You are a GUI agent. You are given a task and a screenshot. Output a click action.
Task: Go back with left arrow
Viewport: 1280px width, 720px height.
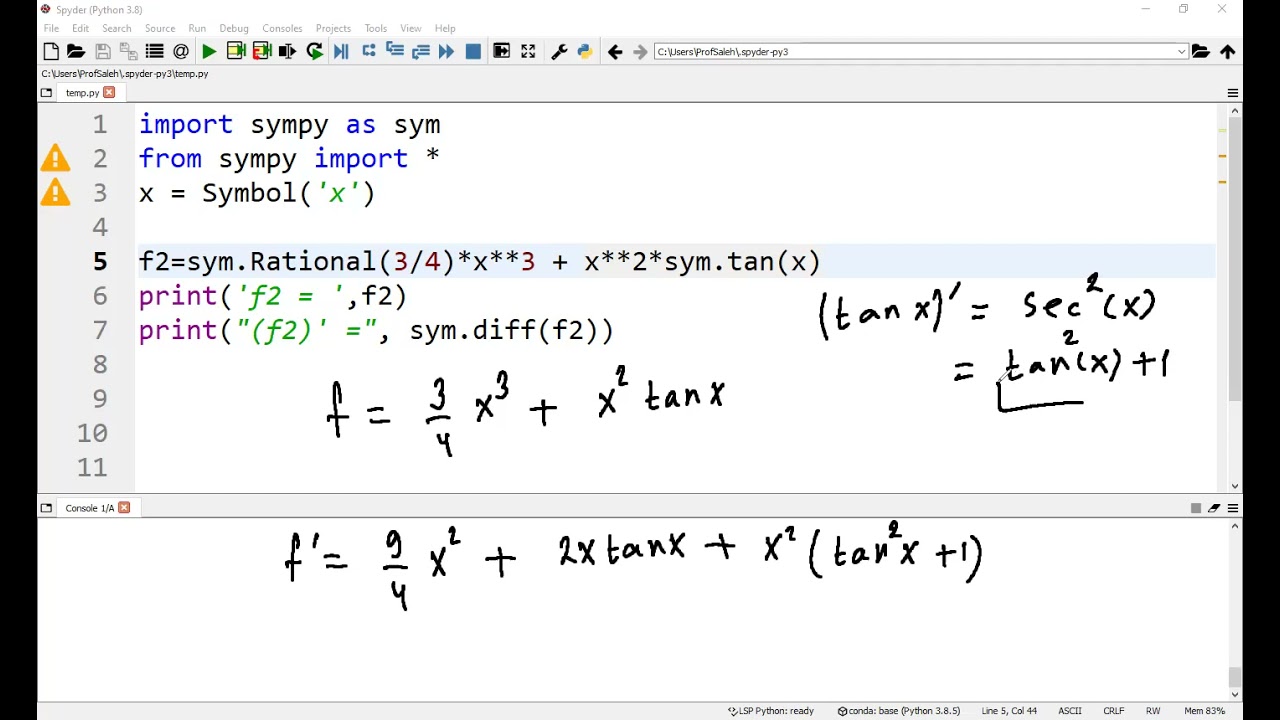(x=615, y=52)
